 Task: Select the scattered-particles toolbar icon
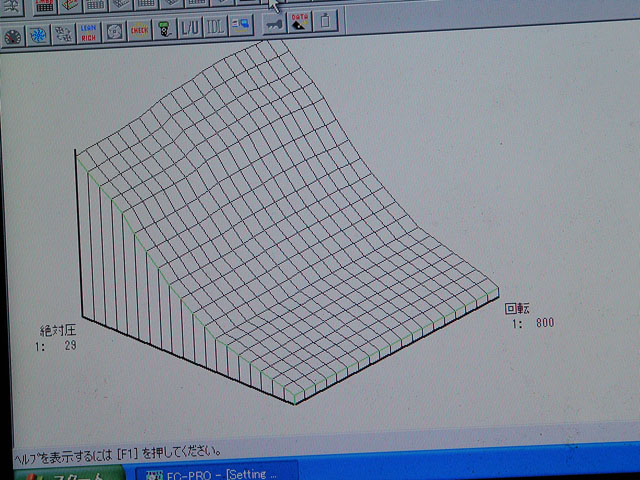pyautogui.click(x=63, y=34)
